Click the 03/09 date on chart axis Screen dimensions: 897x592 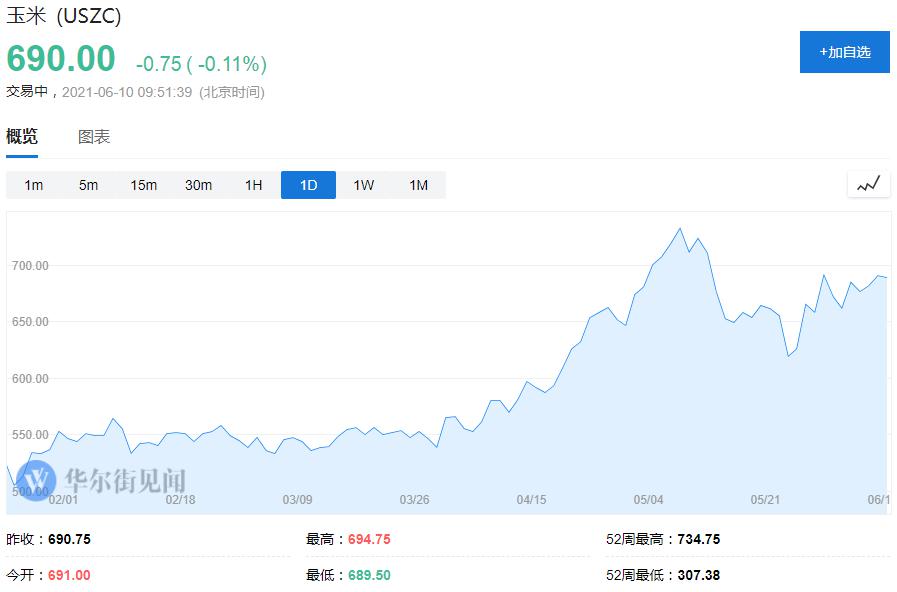(x=297, y=499)
